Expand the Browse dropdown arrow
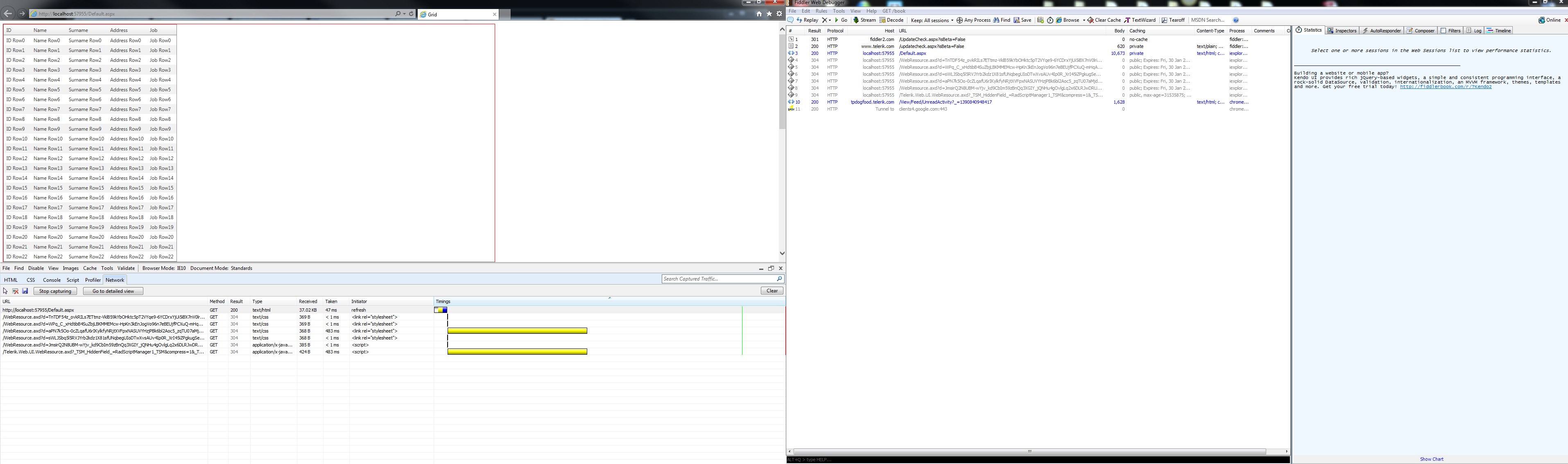 coord(1084,20)
